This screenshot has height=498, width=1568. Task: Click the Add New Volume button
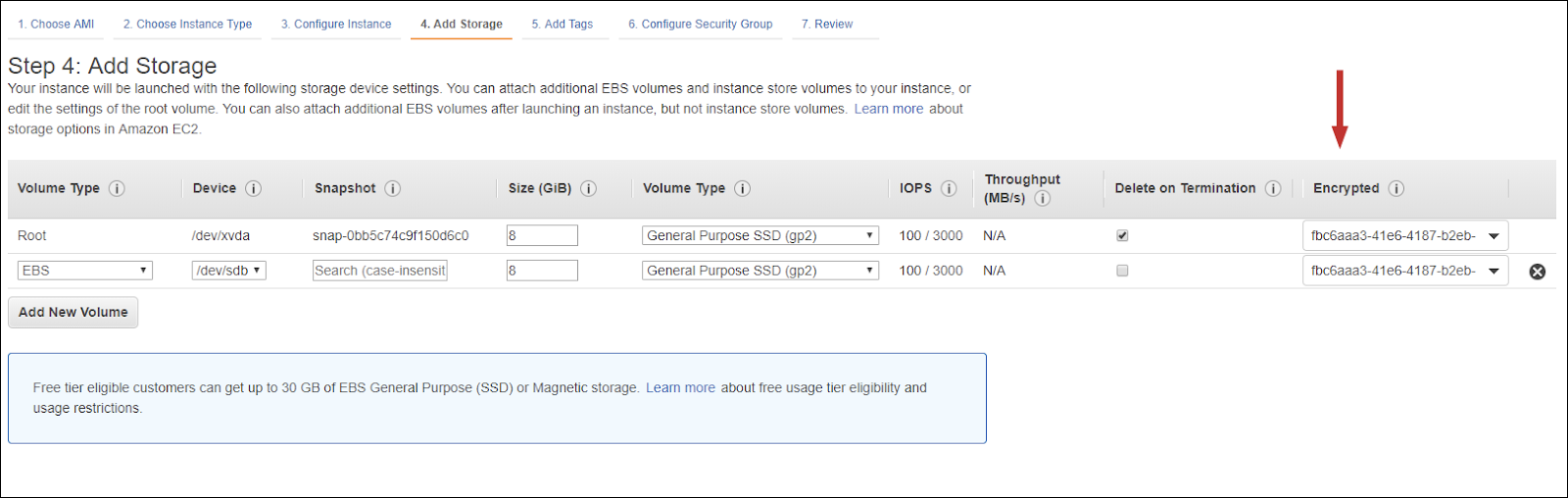73,312
